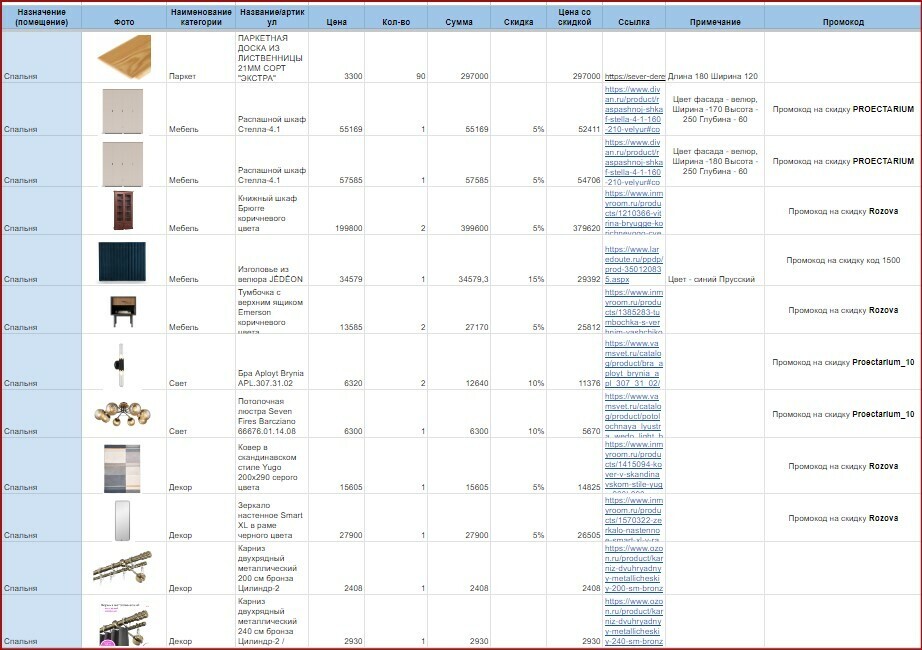Screen dimensions: 922x650
Task: Open divan.ru link for wardrobe priced 57585
Action: tap(633, 162)
